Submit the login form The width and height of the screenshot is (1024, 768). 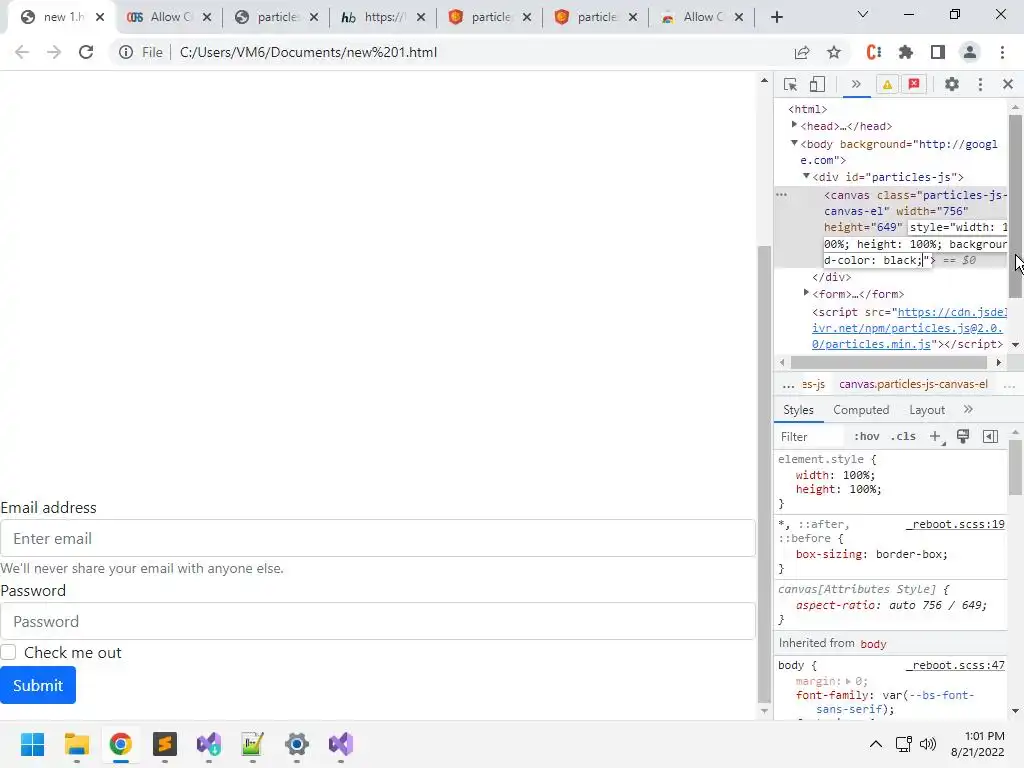38,685
